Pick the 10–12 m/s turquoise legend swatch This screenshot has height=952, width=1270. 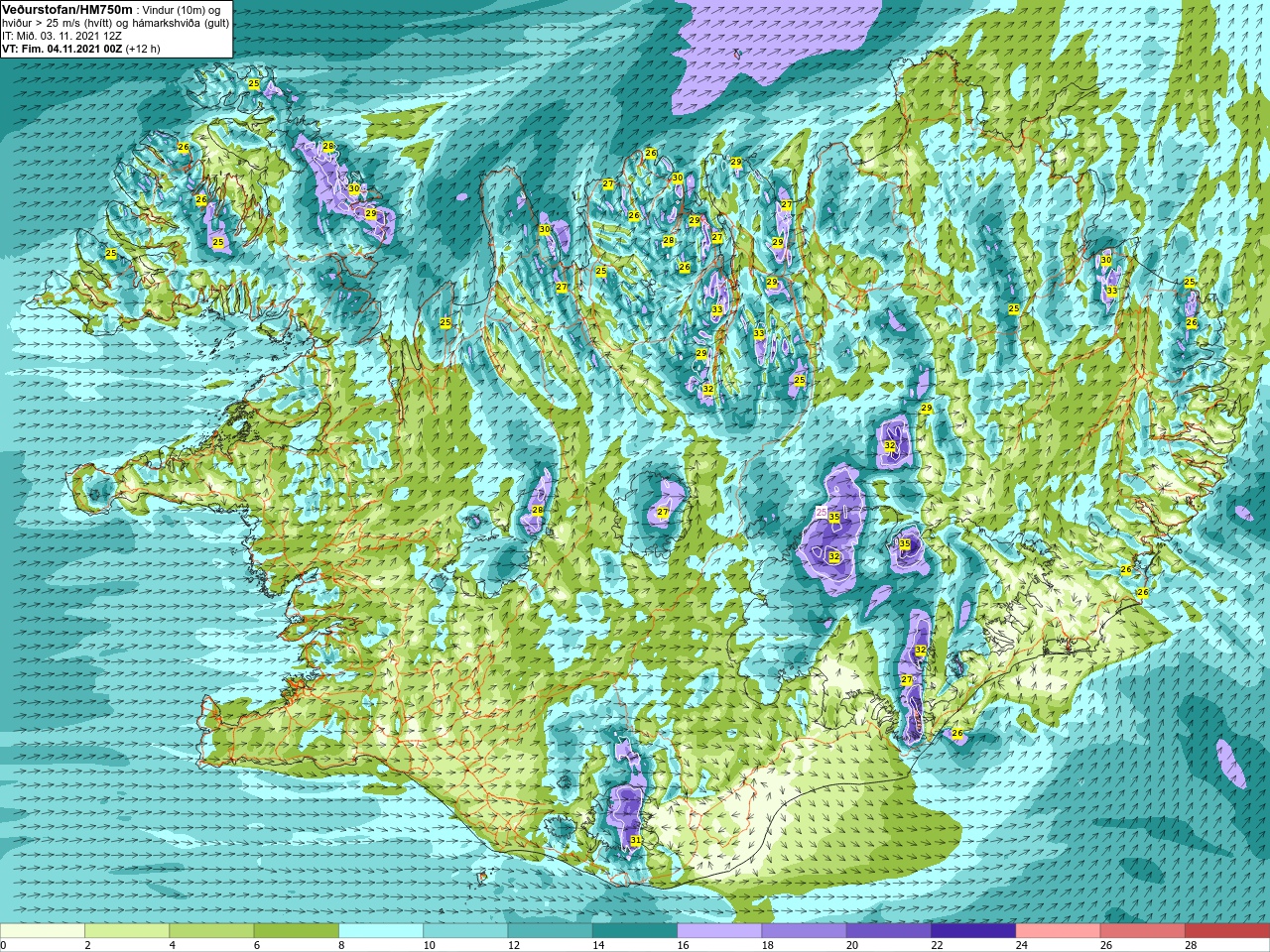(x=465, y=931)
